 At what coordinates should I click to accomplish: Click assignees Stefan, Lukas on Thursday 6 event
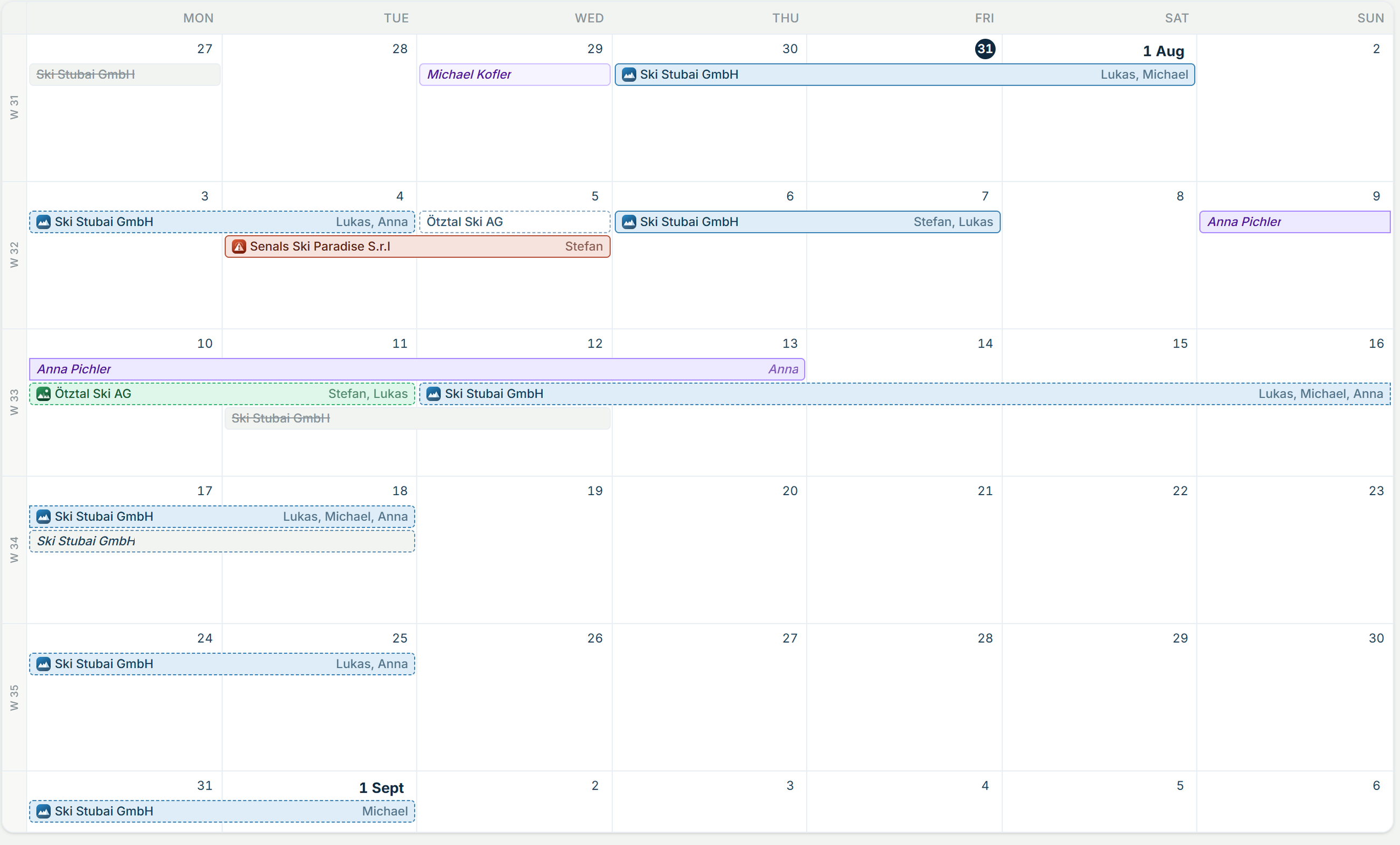[953, 221]
